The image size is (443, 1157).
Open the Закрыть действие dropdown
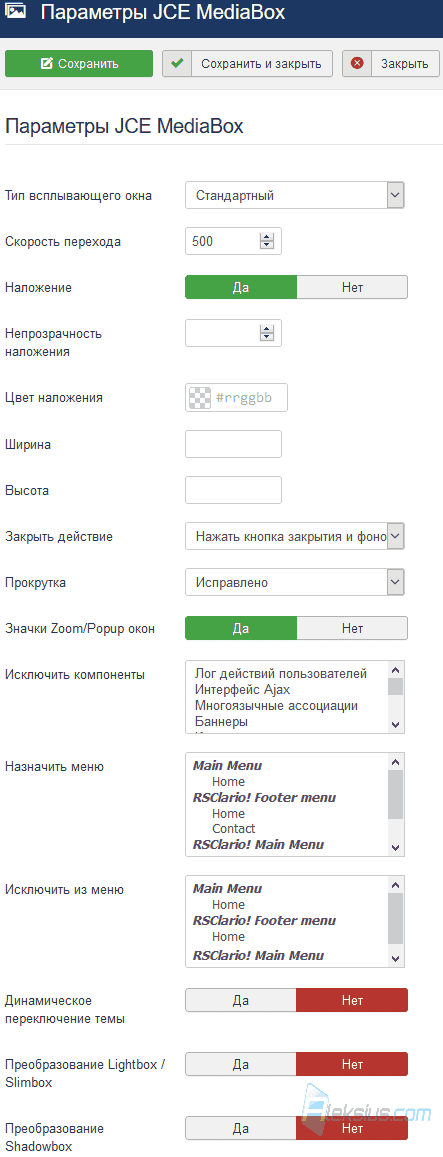point(295,536)
